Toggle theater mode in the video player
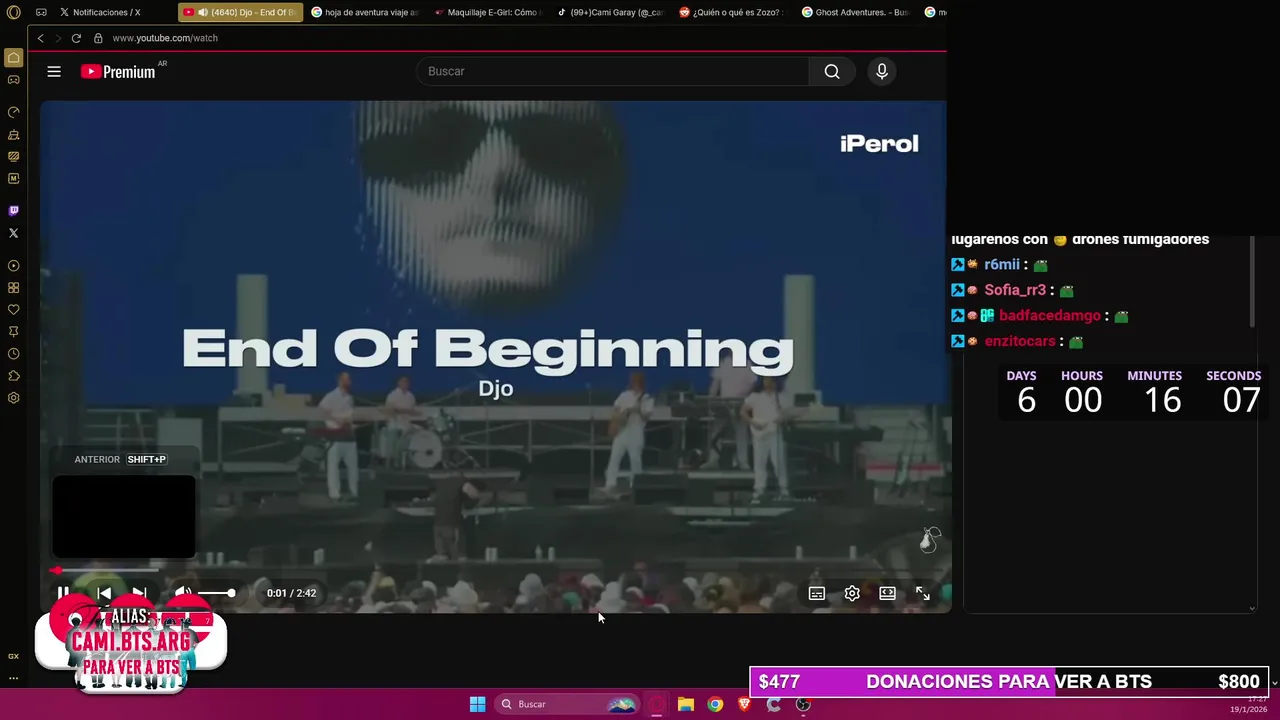 [x=887, y=593]
